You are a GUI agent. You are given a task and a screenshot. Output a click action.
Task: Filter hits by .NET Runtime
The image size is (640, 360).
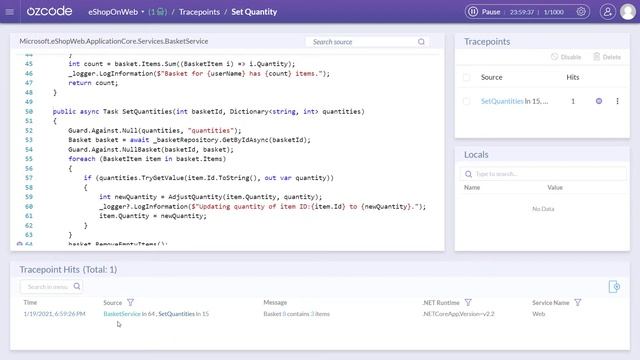pos(468,302)
